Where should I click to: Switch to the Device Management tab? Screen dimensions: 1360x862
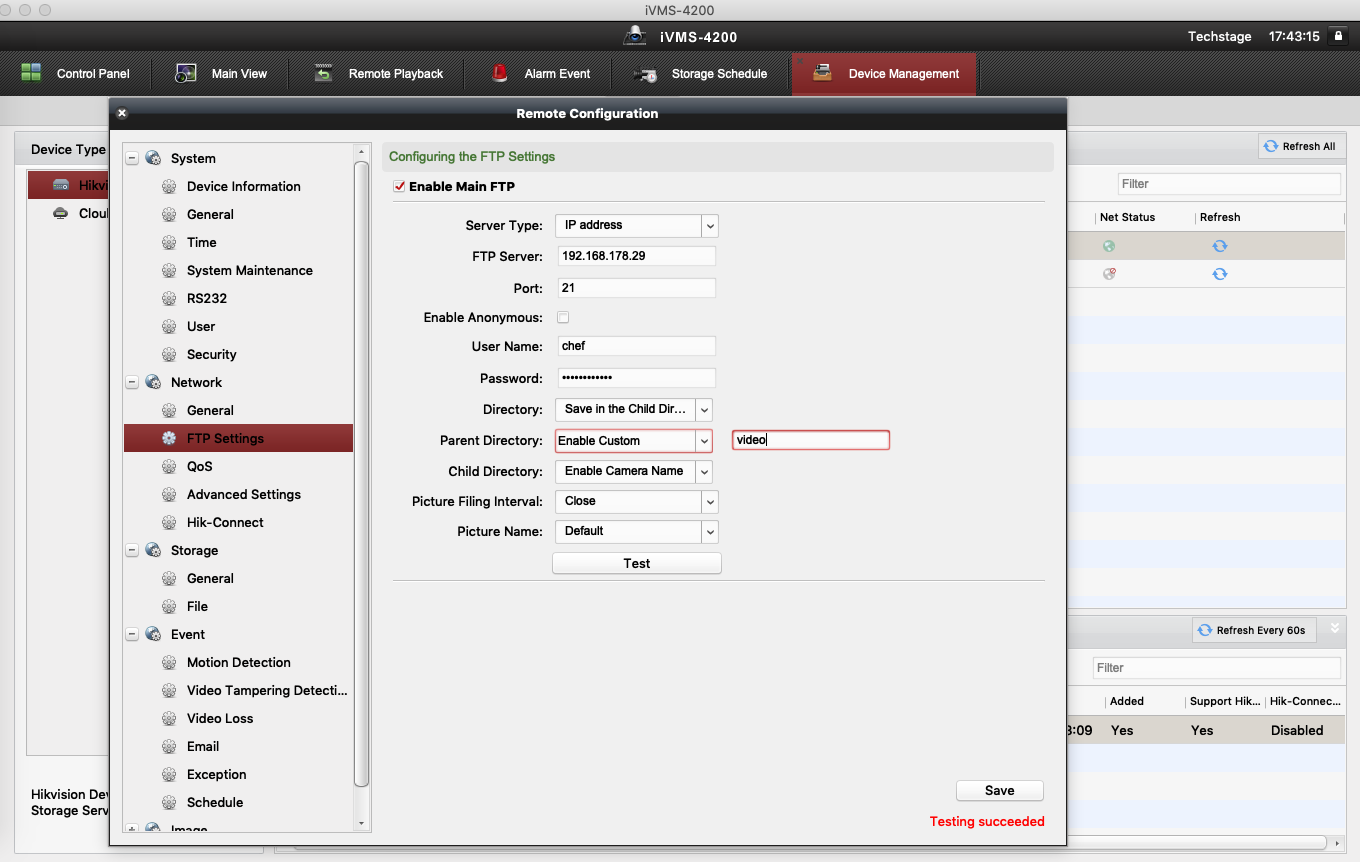(884, 74)
